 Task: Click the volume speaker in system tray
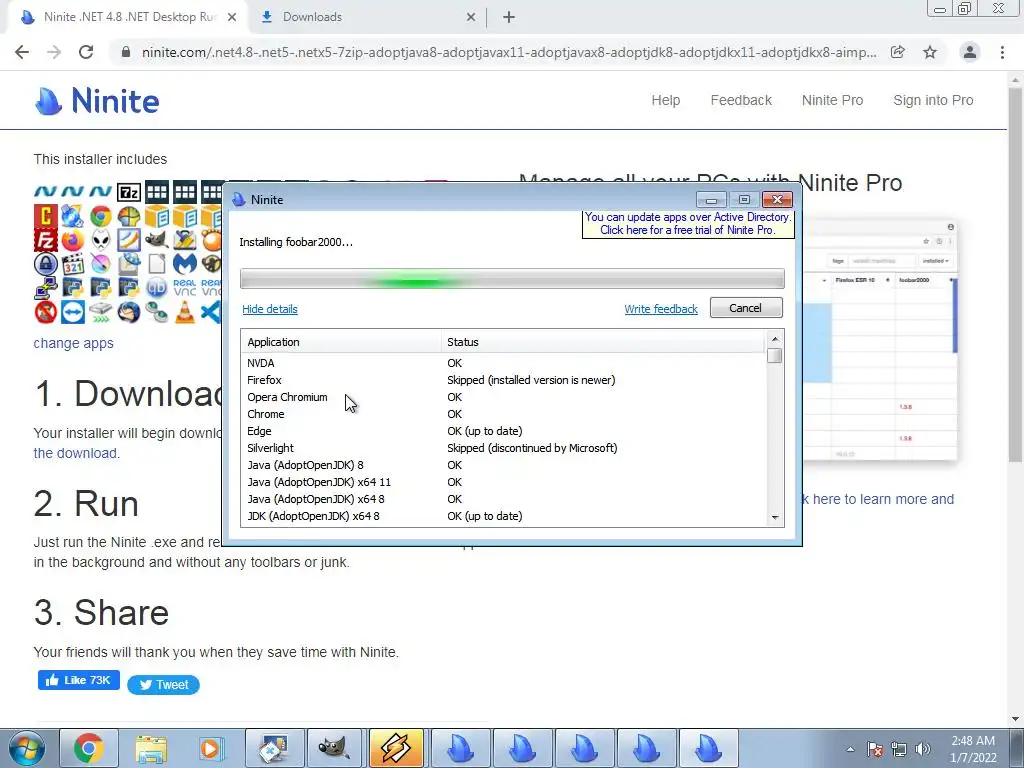(923, 749)
